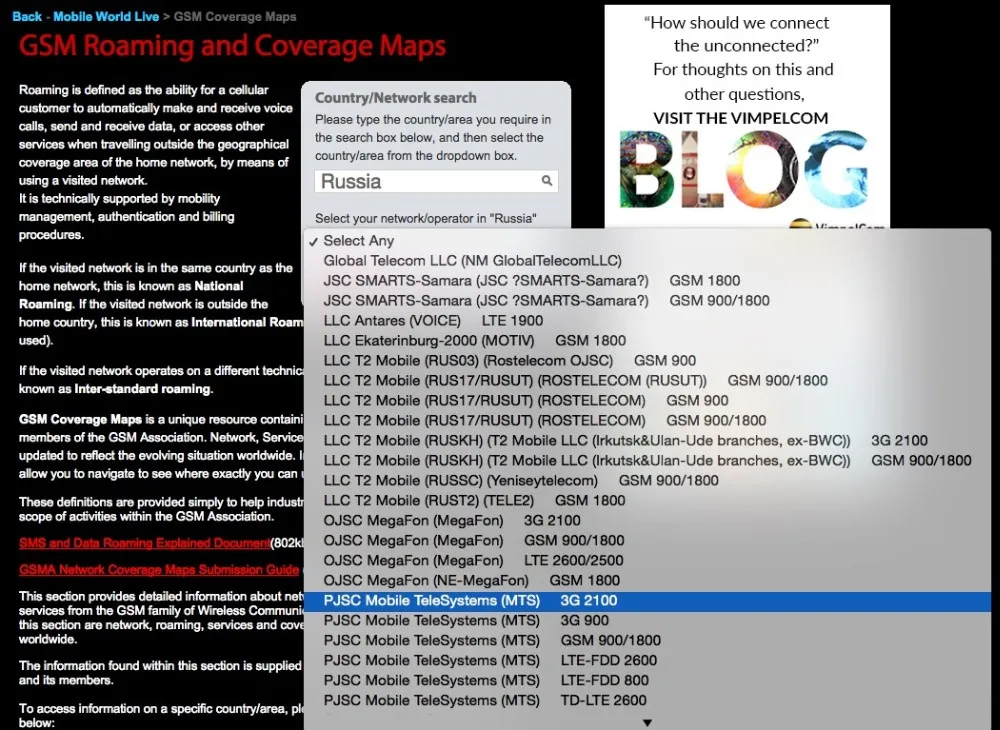Select LLC Antares (VOICE) LTE 1900
The width and height of the screenshot is (1000, 730).
click(647, 321)
